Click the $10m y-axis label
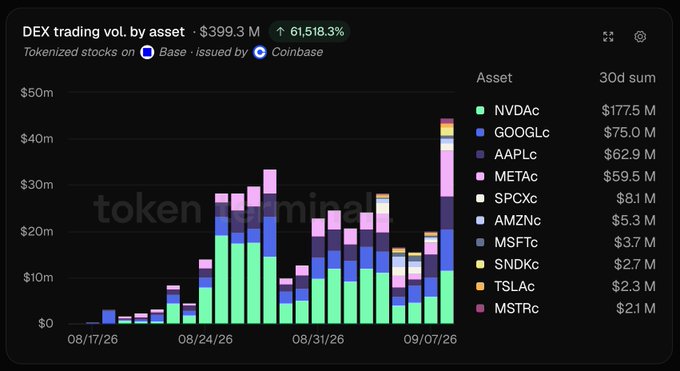The image size is (680, 371). click(38, 277)
